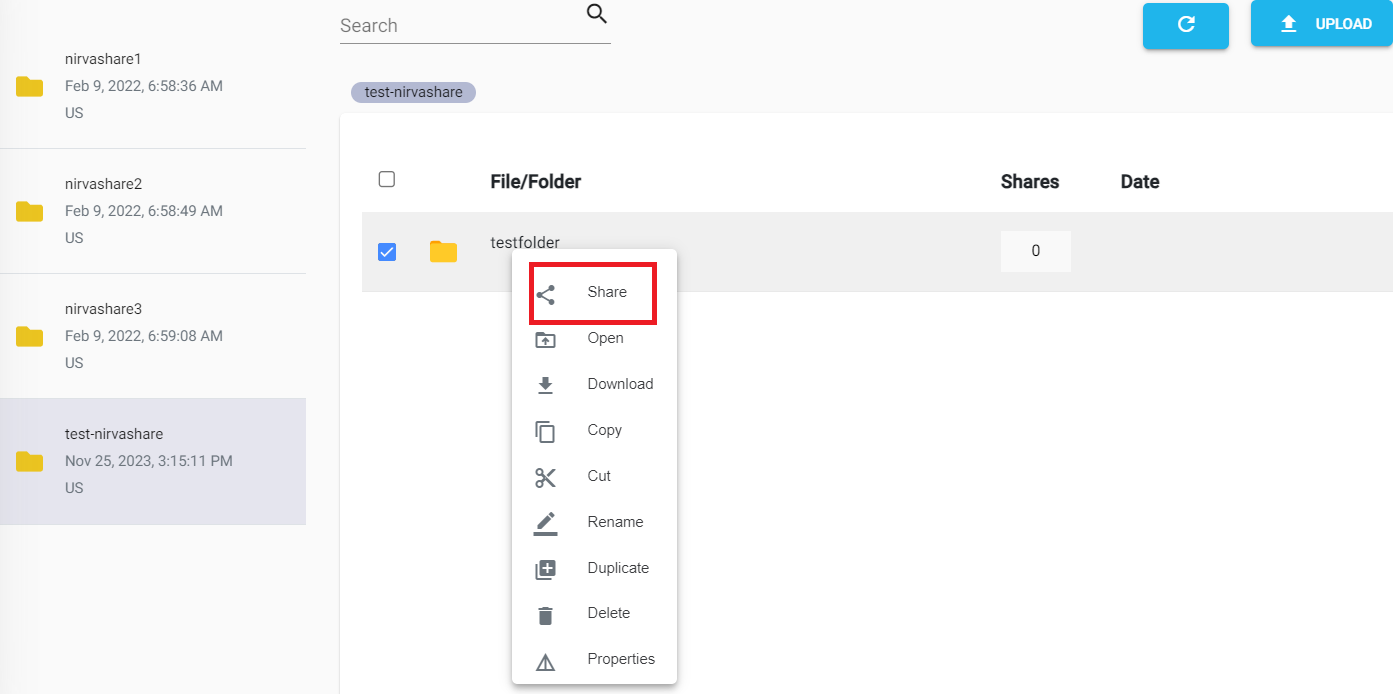Click the Shares count for testfolder
This screenshot has width=1393, height=694.
coord(1035,251)
